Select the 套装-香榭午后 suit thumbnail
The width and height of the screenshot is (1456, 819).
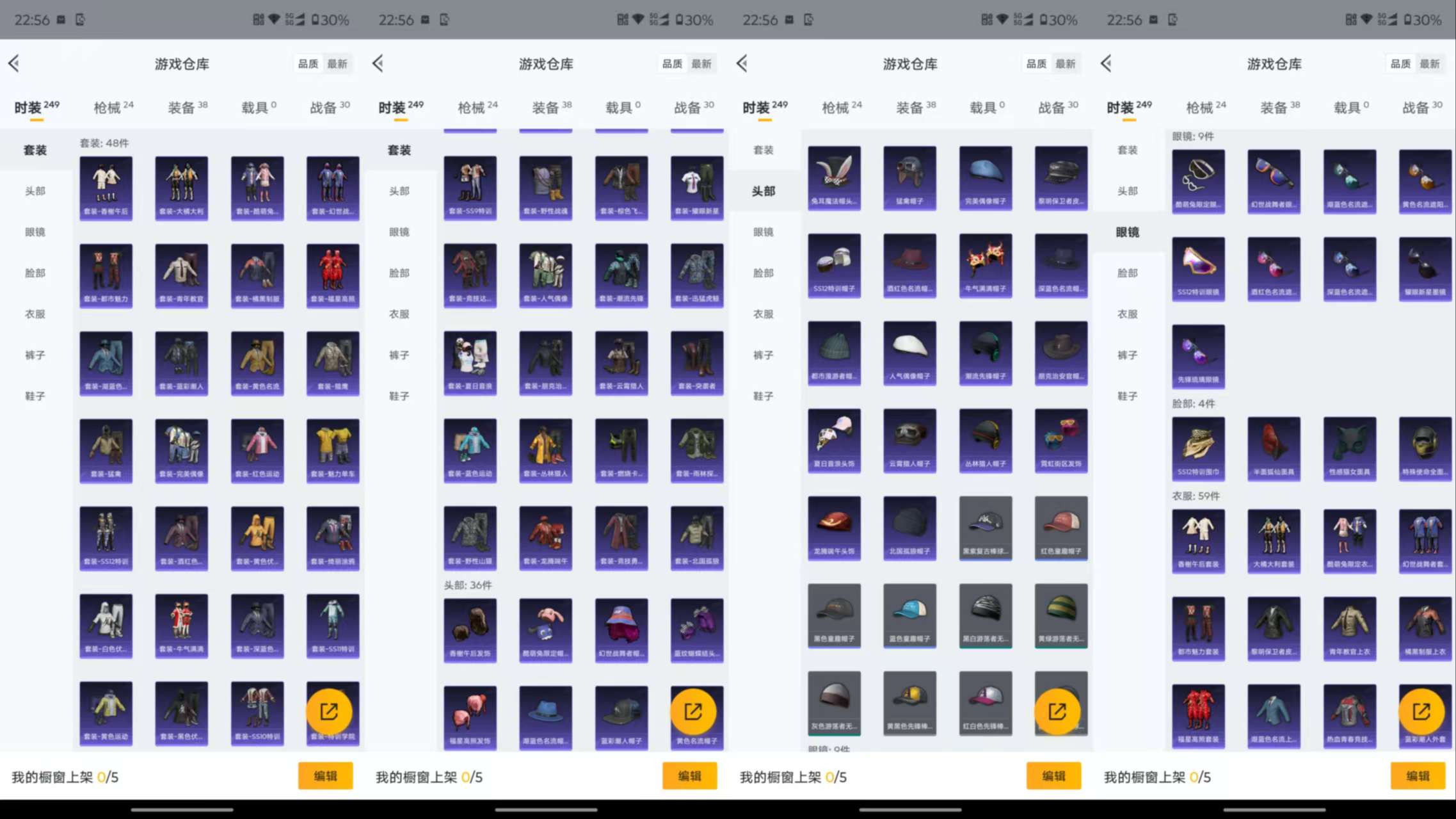point(106,186)
